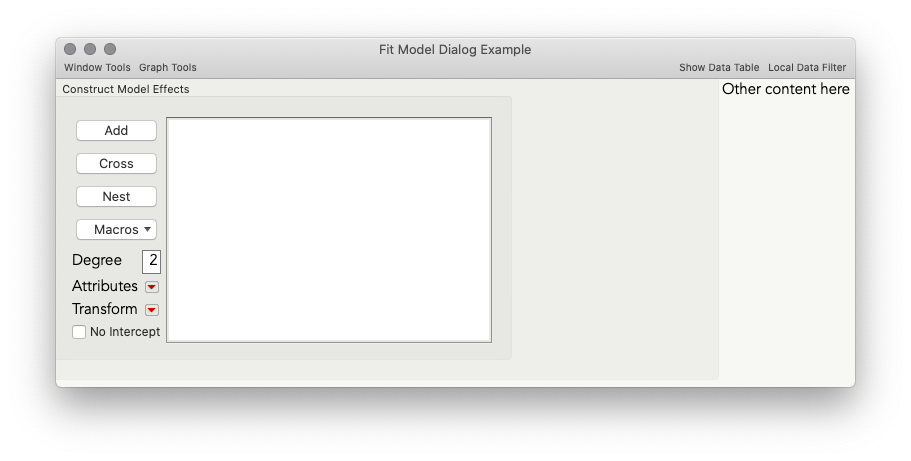Click the Other content here text
This screenshot has height=461, width=911.
click(x=786, y=89)
